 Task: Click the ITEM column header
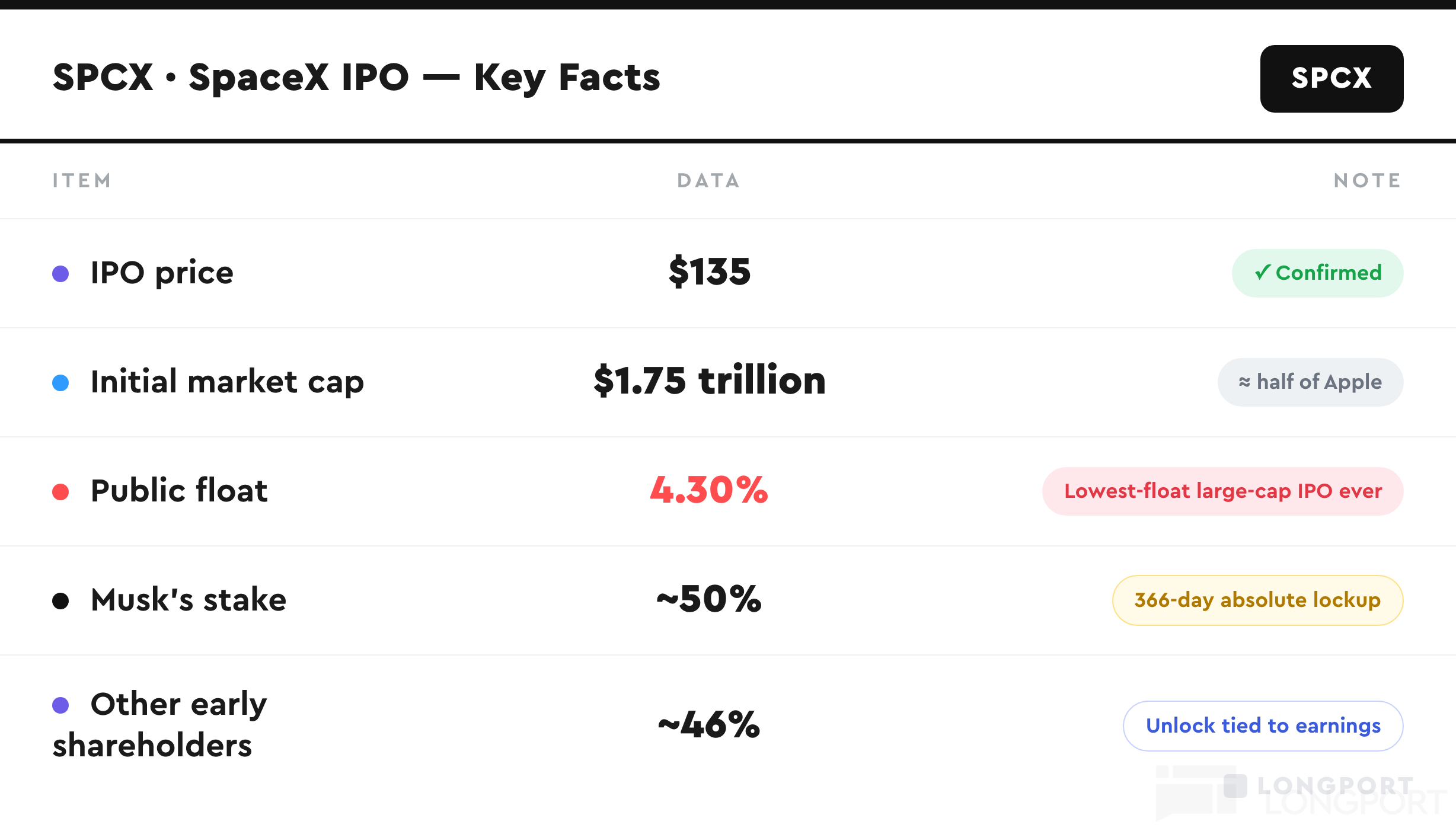coord(82,180)
